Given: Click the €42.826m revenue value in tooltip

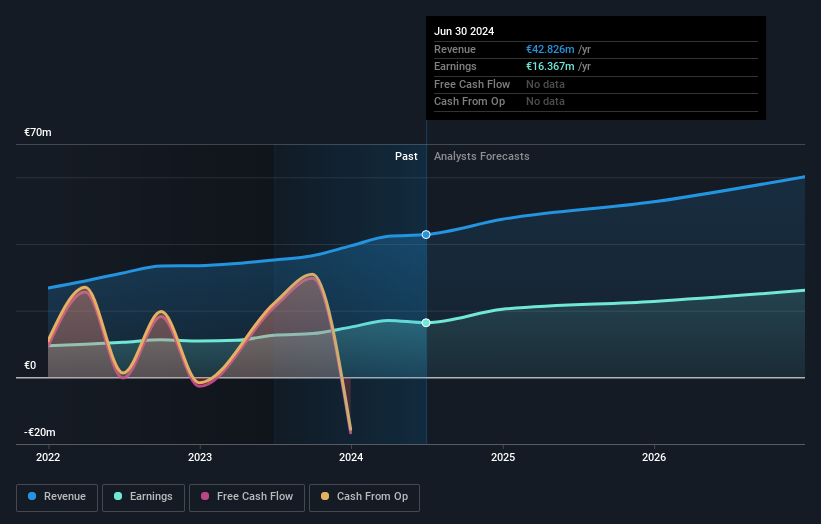Looking at the screenshot, I should 550,49.
